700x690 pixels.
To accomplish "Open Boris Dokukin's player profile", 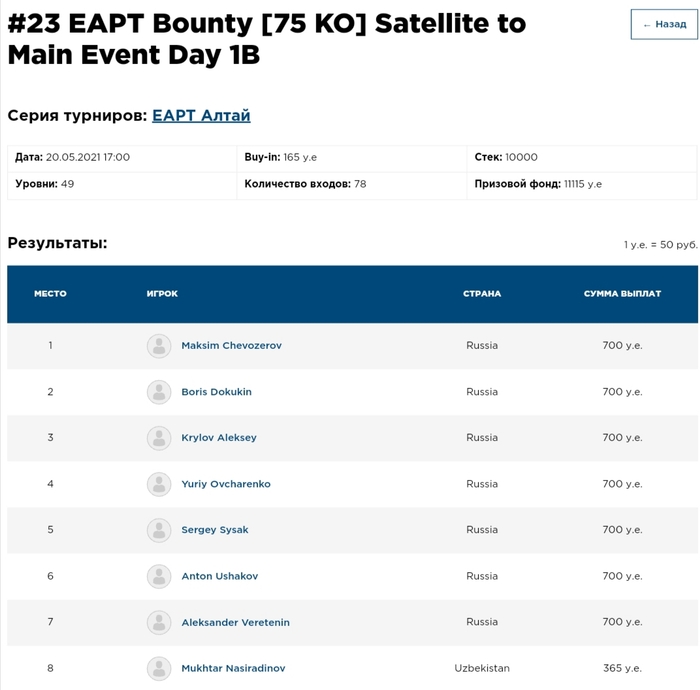I will (x=216, y=392).
